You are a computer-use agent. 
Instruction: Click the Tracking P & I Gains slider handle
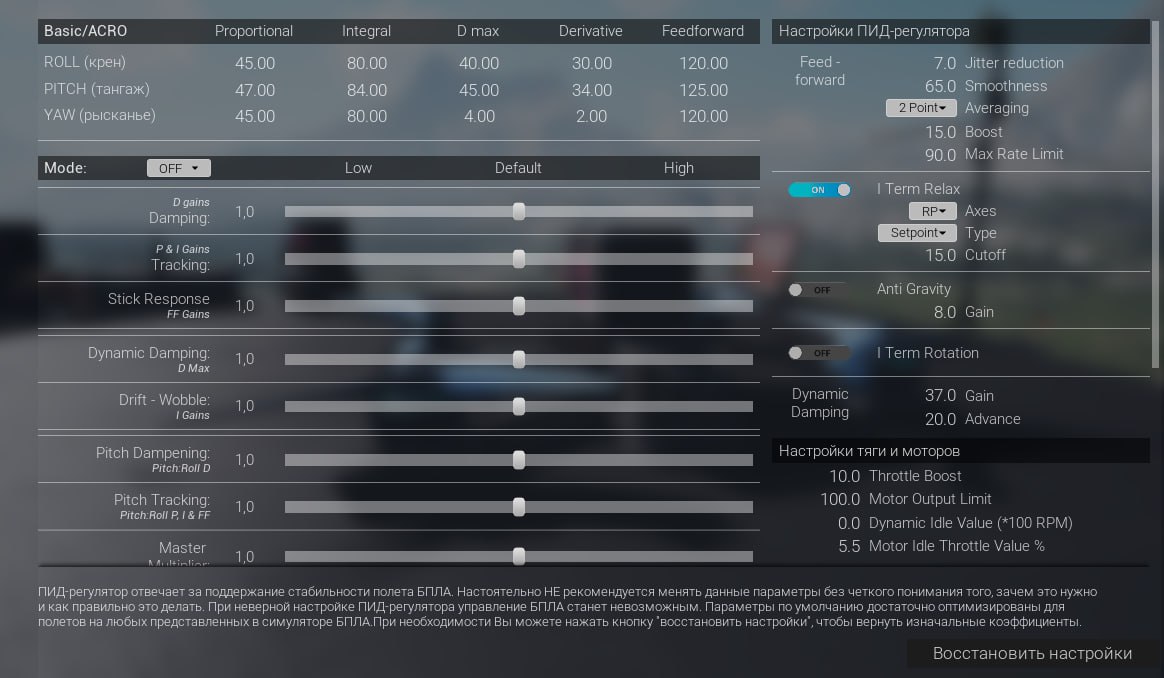[x=519, y=258]
